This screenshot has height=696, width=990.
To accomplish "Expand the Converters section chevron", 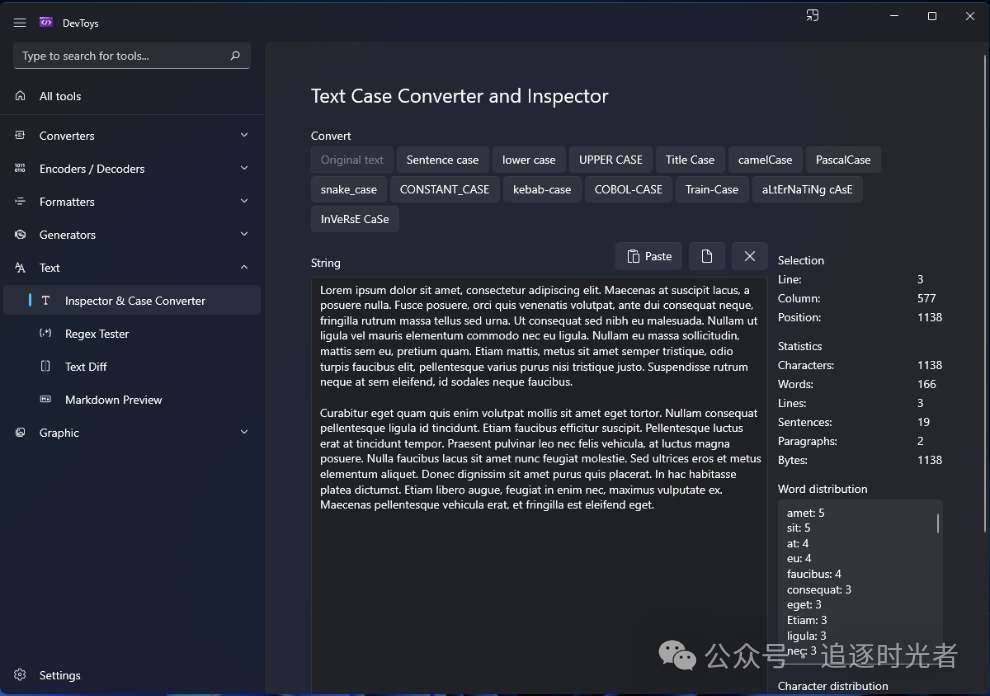I will click(244, 135).
